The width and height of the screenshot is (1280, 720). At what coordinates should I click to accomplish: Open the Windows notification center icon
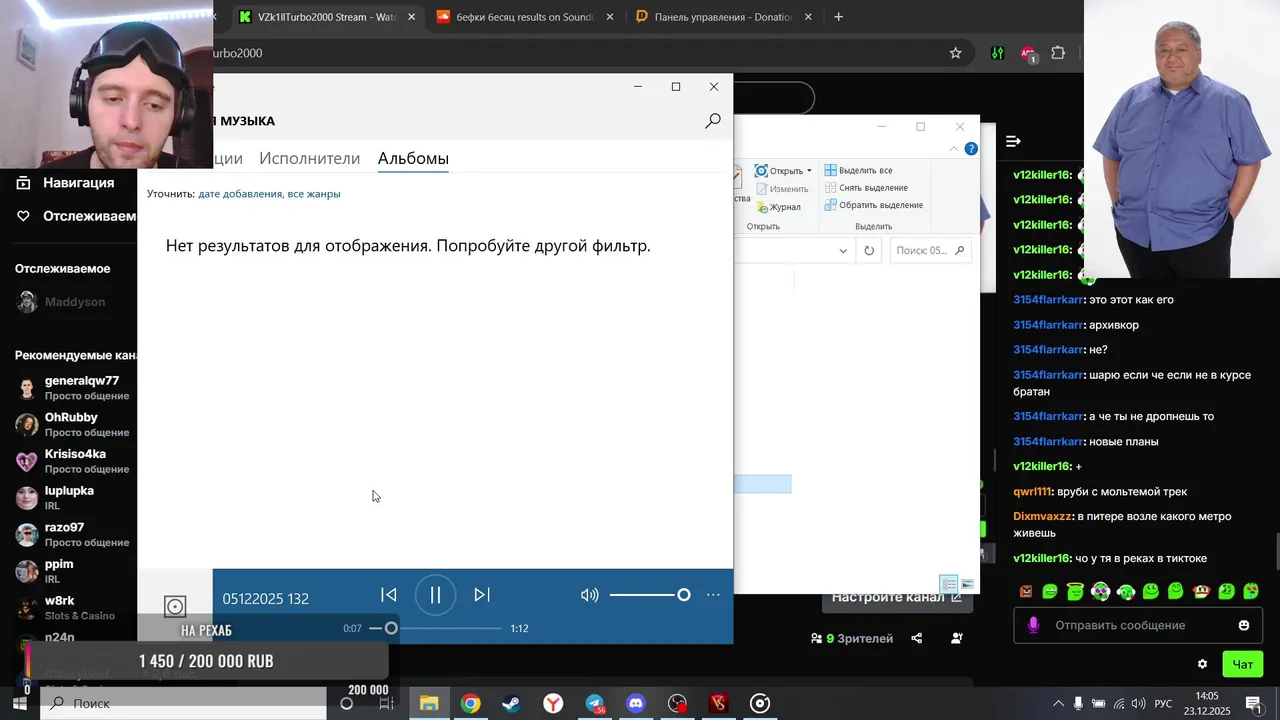tap(1254, 704)
